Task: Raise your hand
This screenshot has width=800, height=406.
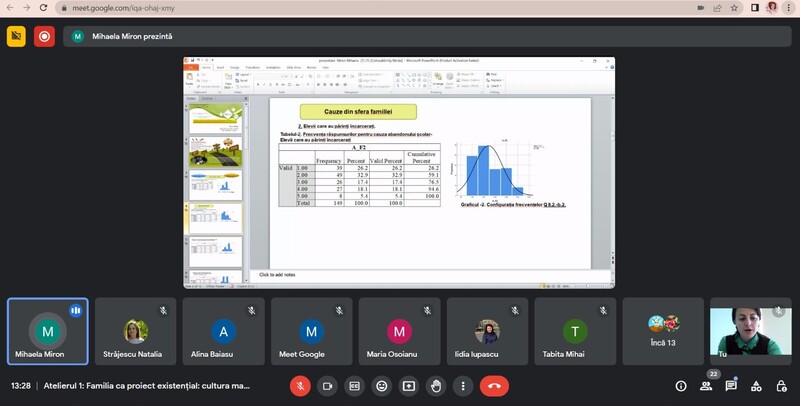Action: click(435, 385)
